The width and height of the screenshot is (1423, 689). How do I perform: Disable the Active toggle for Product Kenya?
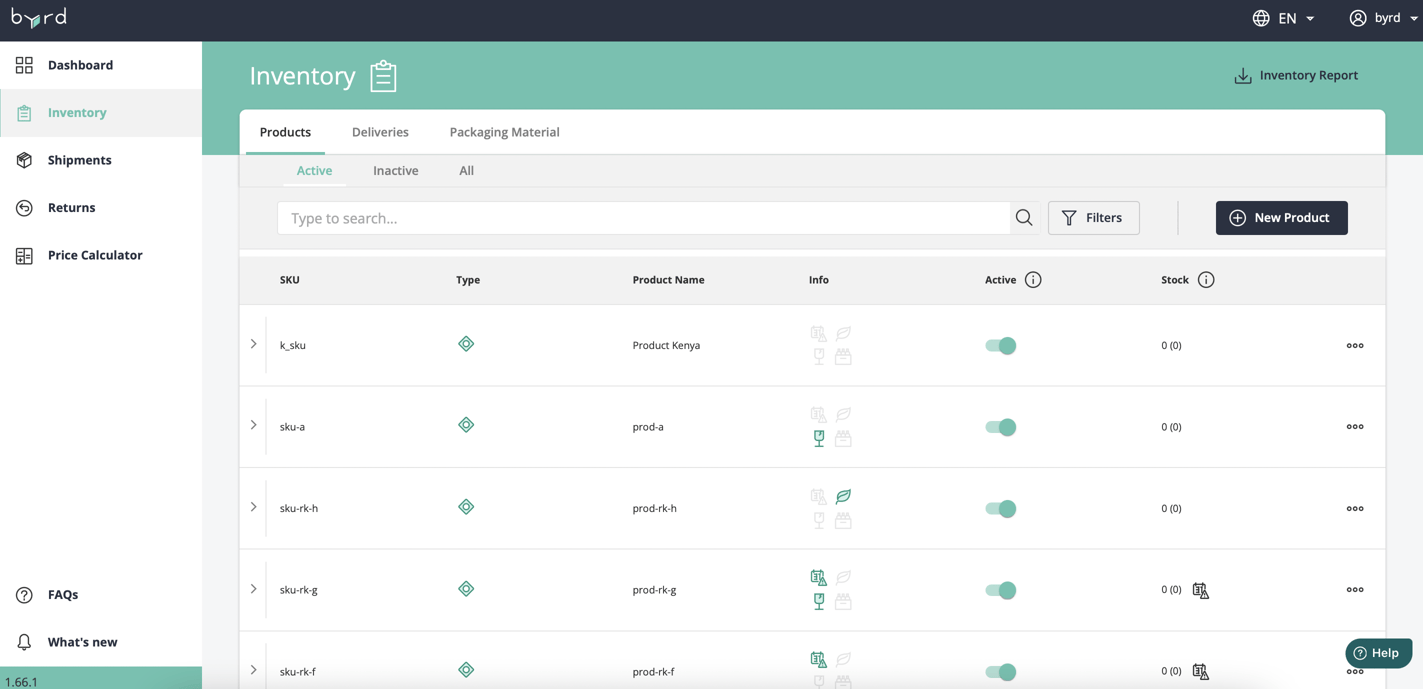tap(1001, 344)
